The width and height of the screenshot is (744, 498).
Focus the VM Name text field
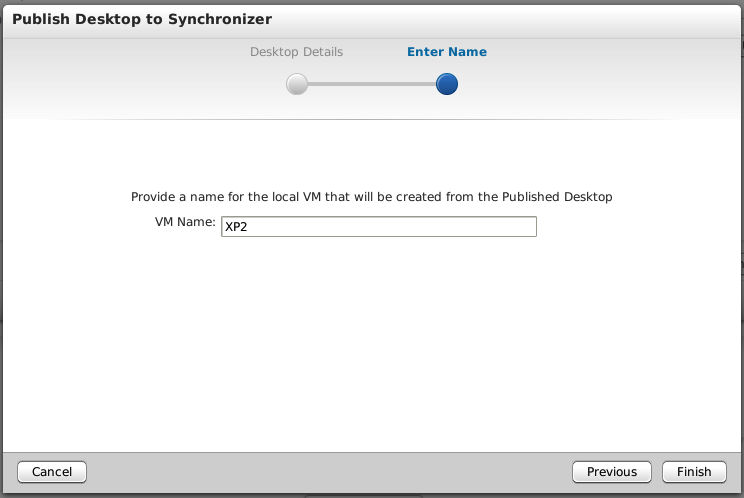(379, 227)
